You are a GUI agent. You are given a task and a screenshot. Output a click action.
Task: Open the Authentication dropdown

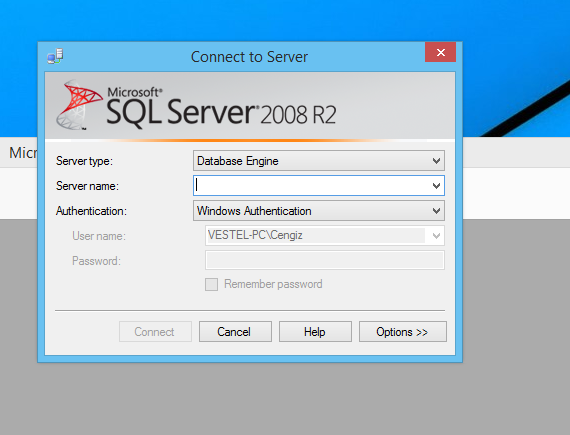tap(319, 211)
